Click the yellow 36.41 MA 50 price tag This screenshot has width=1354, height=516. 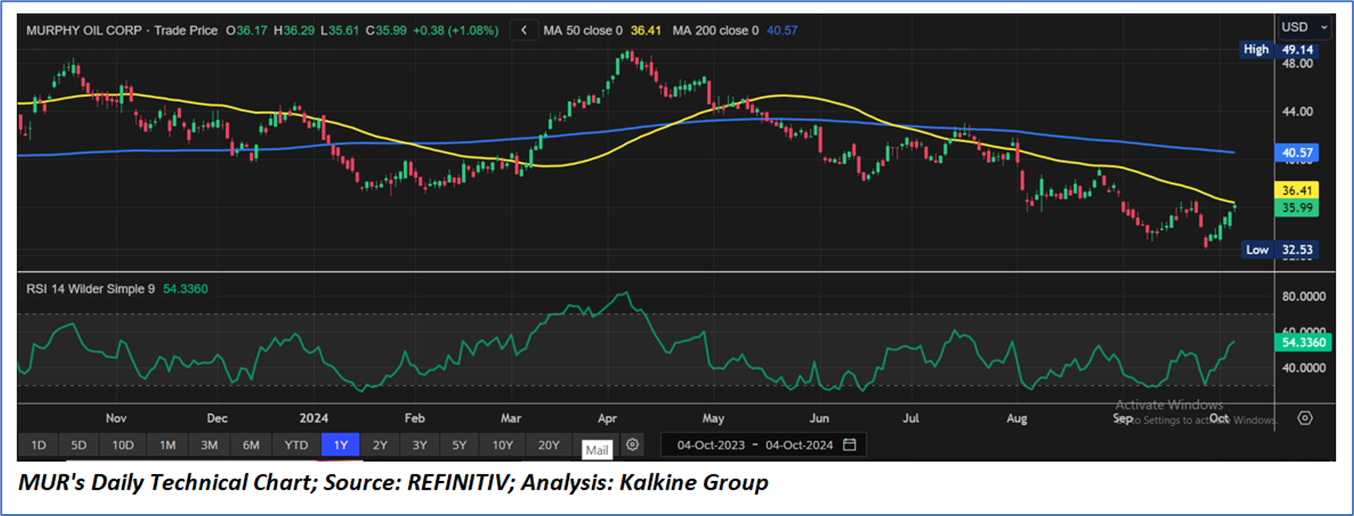1298,189
